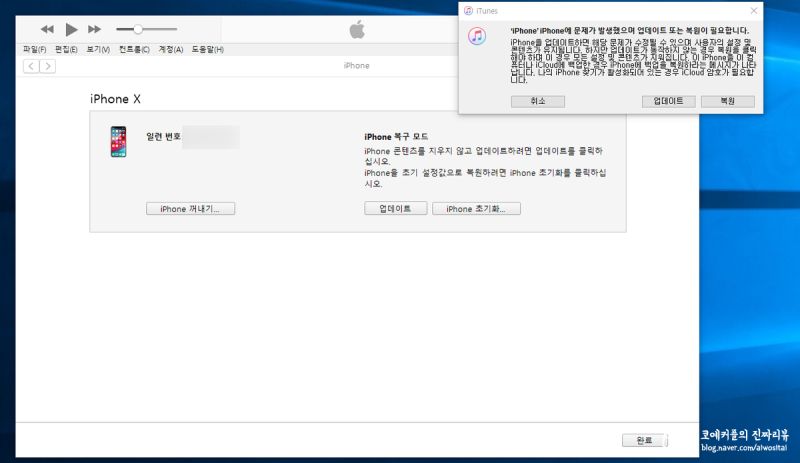Click the iPhone X heading text
Image resolution: width=800 pixels, height=463 pixels.
[115, 99]
